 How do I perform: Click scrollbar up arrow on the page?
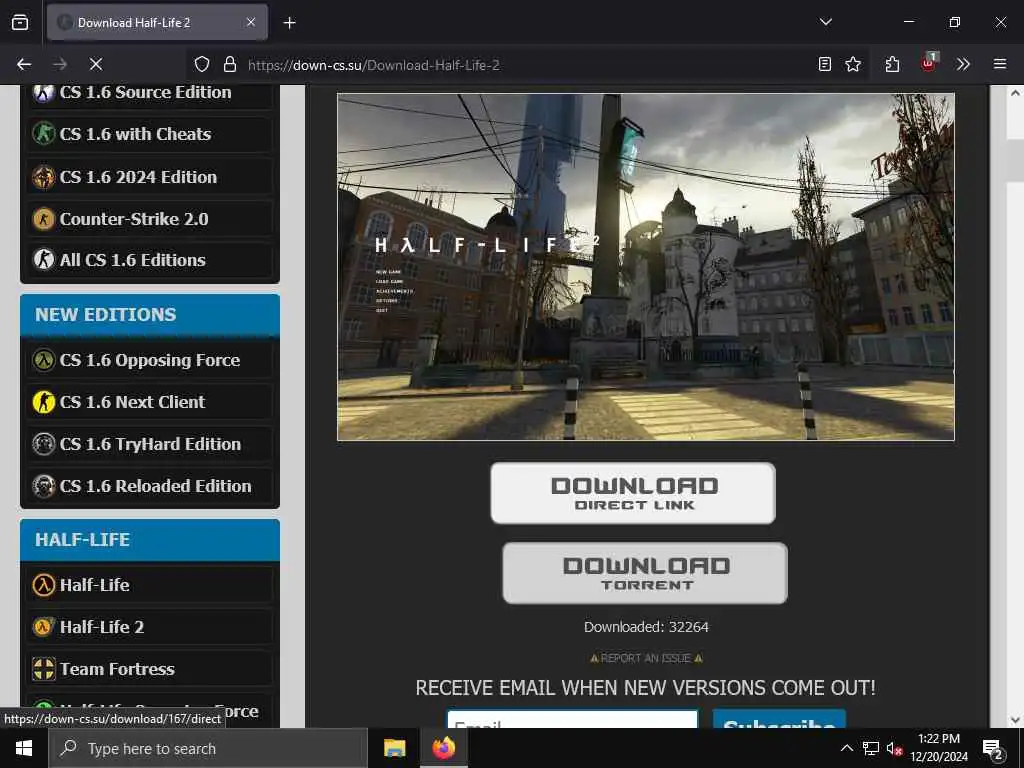point(1015,93)
